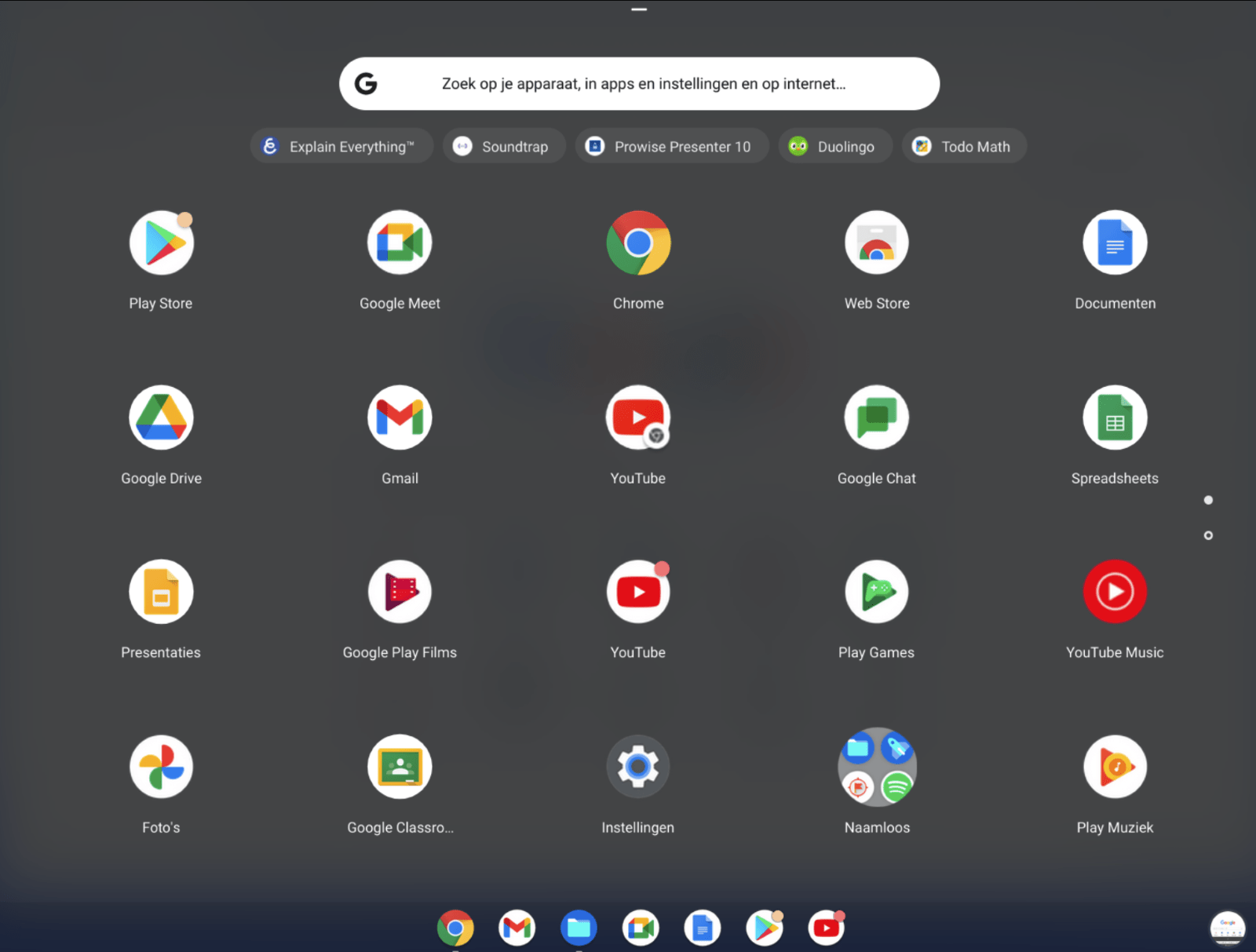This screenshot has height=952, width=1256.
Task: Open Instellingen settings app
Action: click(638, 767)
